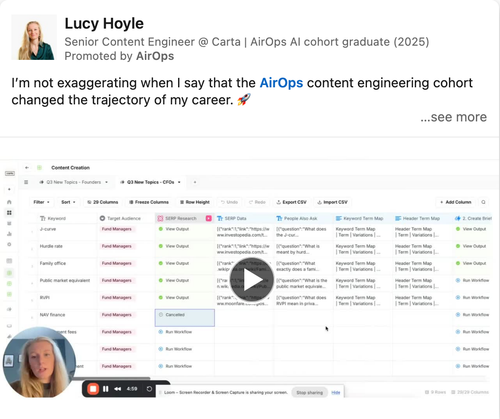Expand post with see more
The height and width of the screenshot is (419, 500).
point(453,117)
